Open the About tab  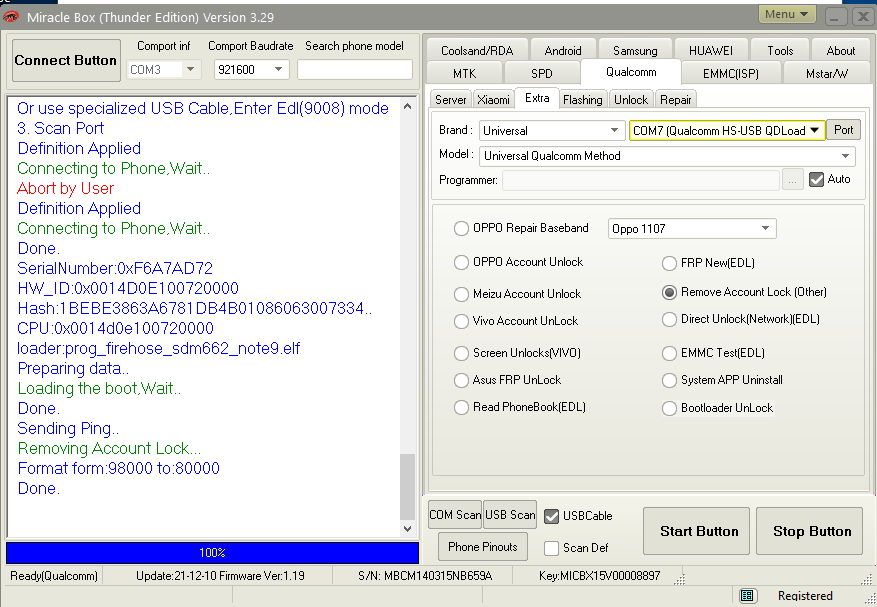pyautogui.click(x=841, y=51)
